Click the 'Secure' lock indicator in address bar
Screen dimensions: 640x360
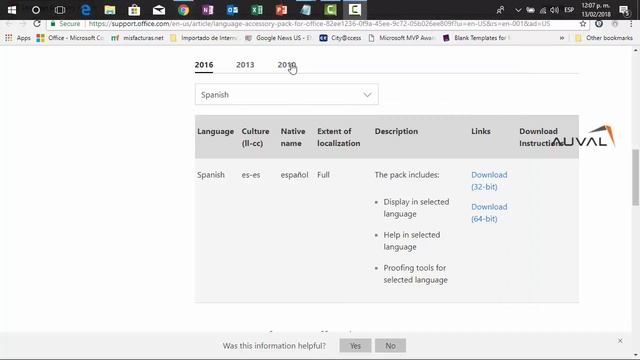click(65, 24)
